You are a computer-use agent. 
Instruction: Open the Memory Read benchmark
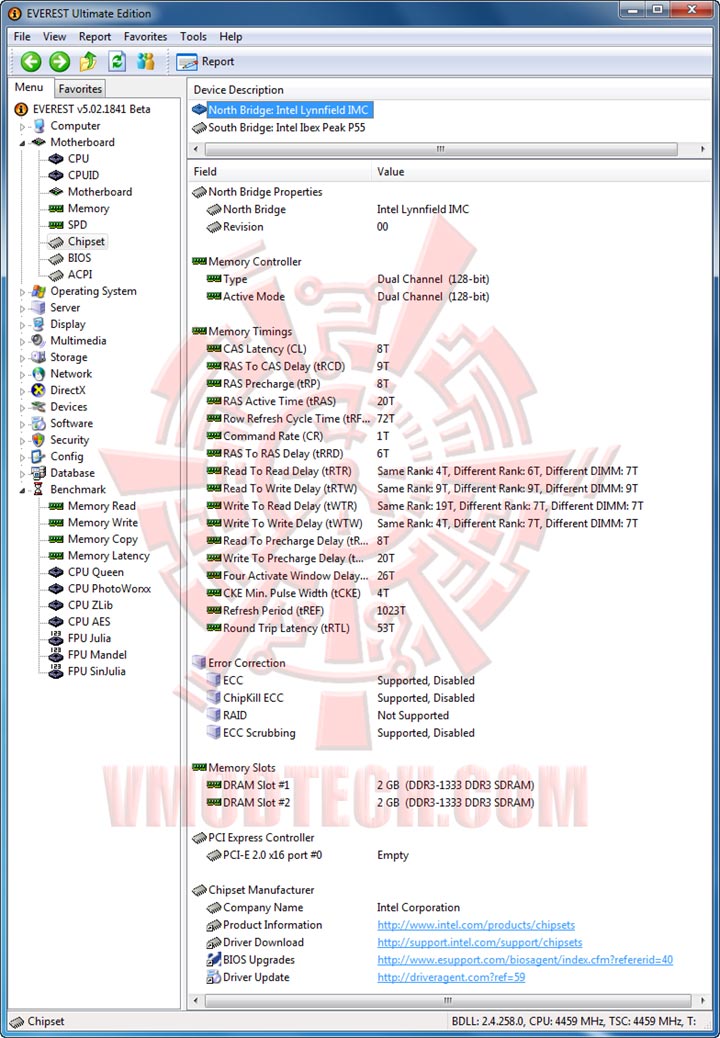[101, 506]
